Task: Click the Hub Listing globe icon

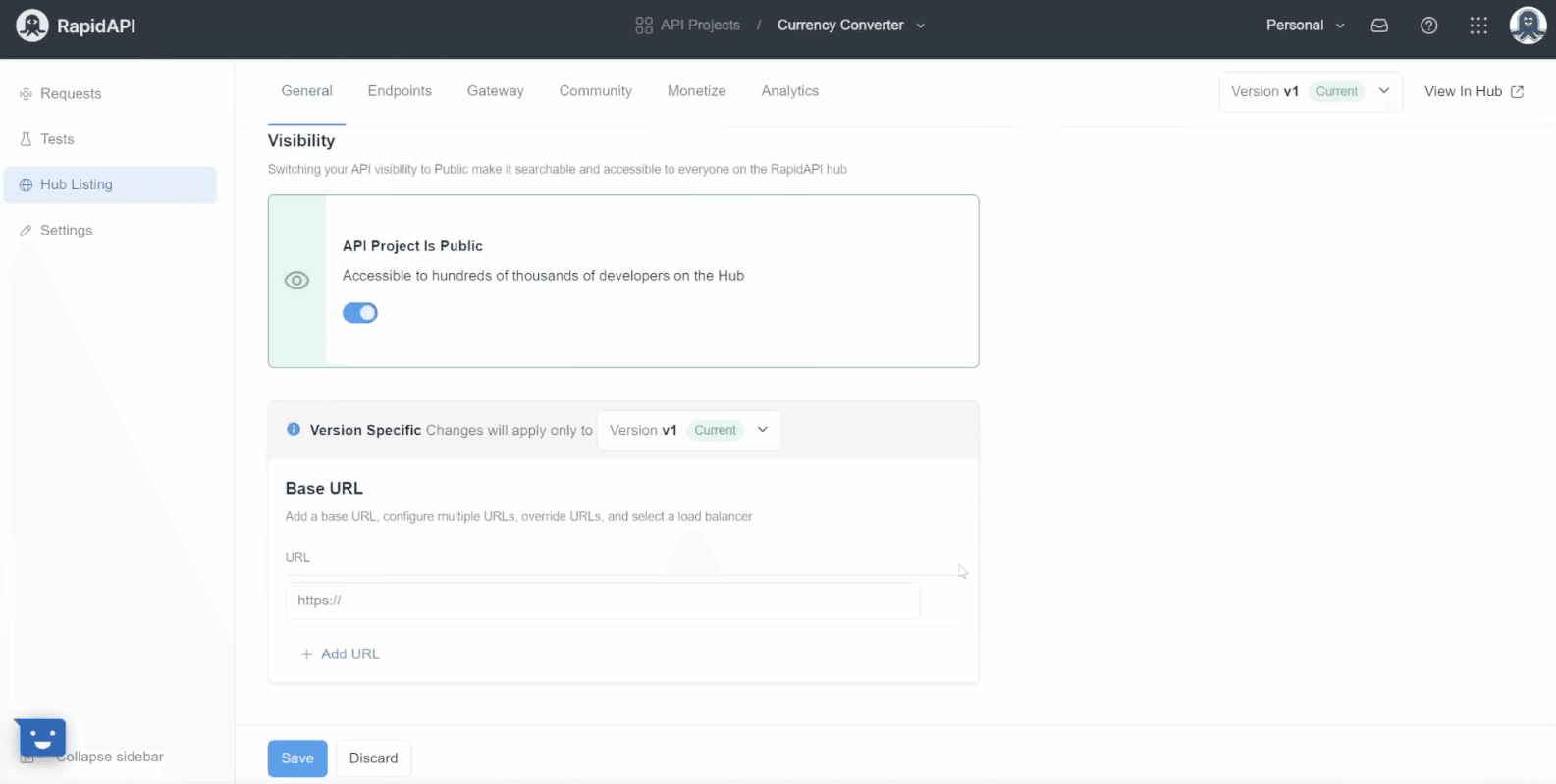Action: (26, 184)
